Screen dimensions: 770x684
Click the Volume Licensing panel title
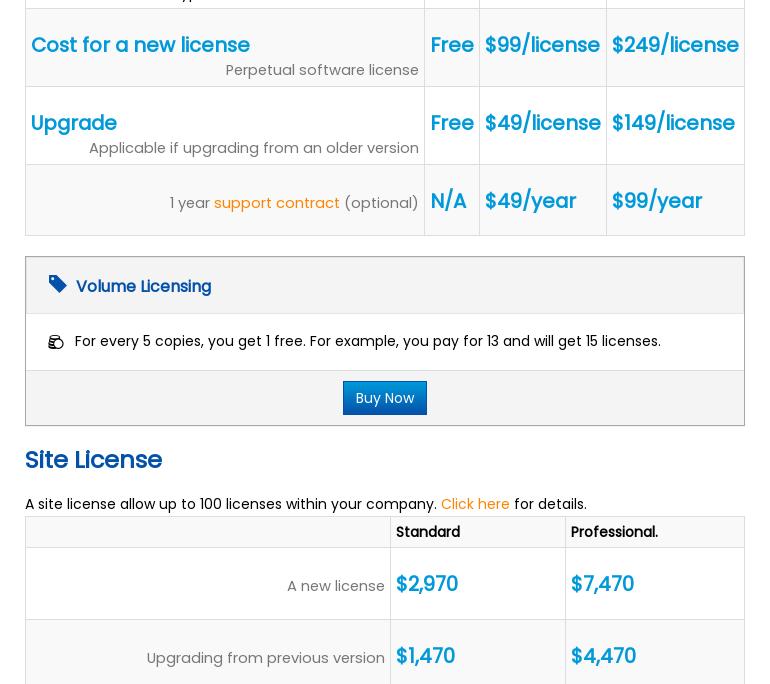[x=143, y=286]
